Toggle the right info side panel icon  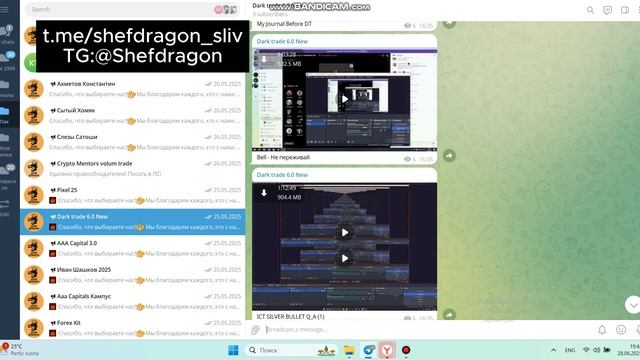[x=624, y=10]
